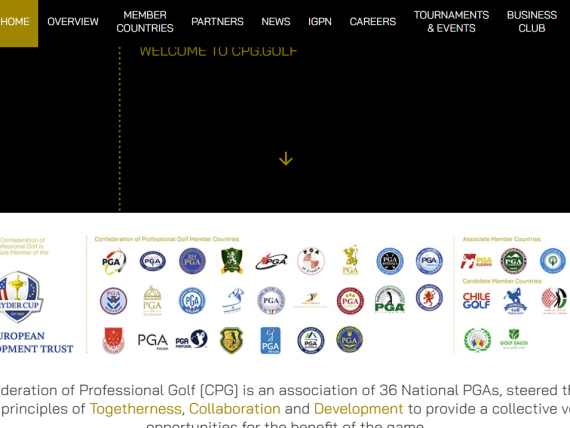Click the navy and gold round PGA logo
570x428 pixels.
point(349,340)
